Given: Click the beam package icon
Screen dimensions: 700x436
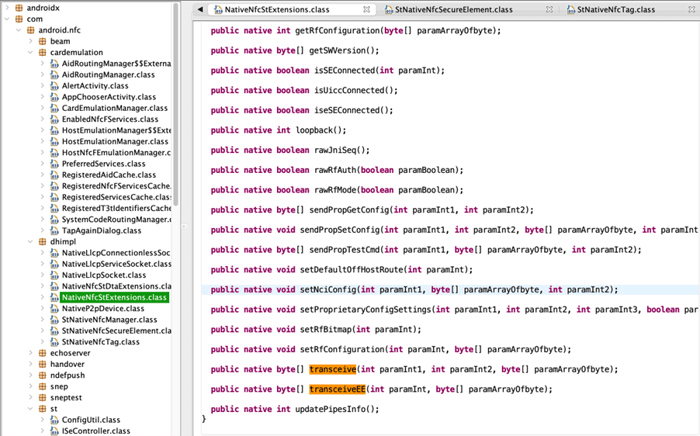Looking at the screenshot, I should pyautogui.click(x=42, y=41).
